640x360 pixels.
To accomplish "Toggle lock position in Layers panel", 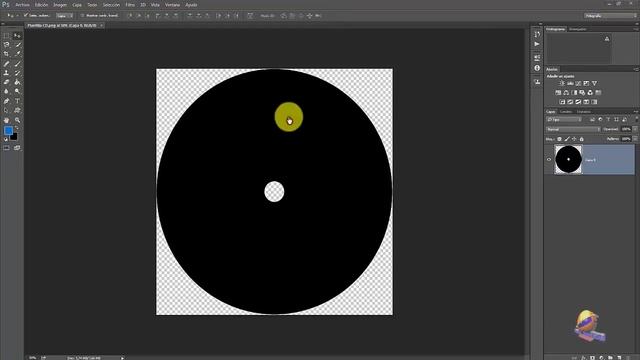I will tap(574, 139).
